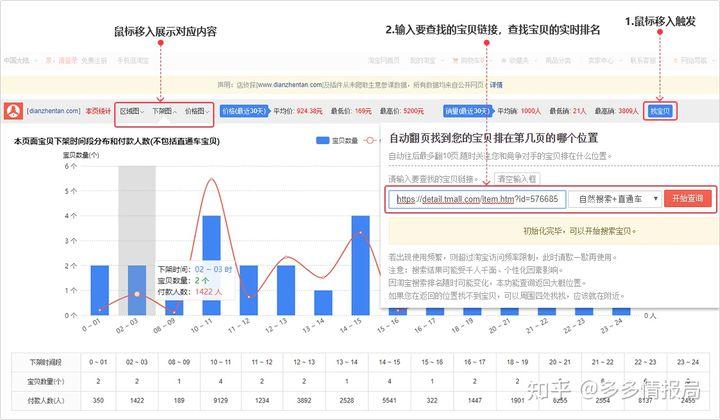
Task: Click the average sales value 1000人
Action: [531, 111]
